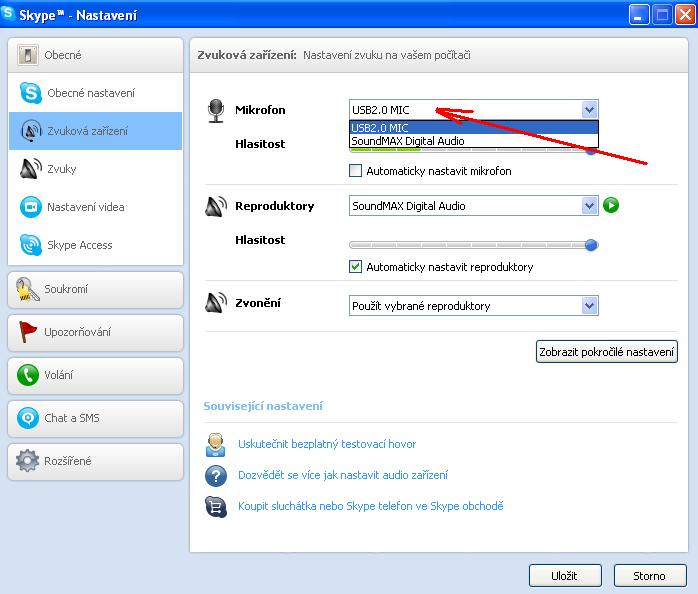The image size is (698, 594).
Task: Enable Automaticky nastavit mikrofon checkbox
Action: (x=355, y=171)
